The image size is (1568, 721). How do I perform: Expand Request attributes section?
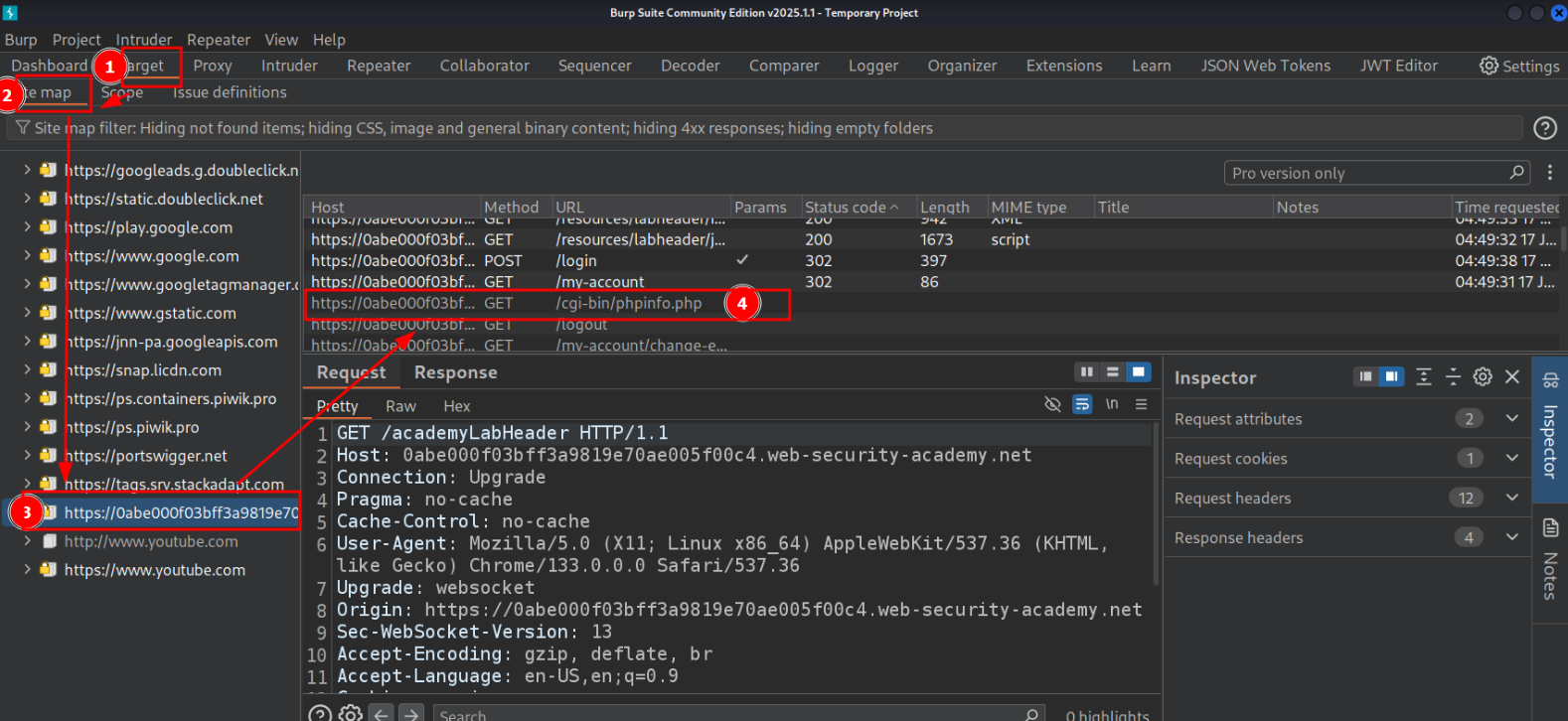click(1512, 418)
